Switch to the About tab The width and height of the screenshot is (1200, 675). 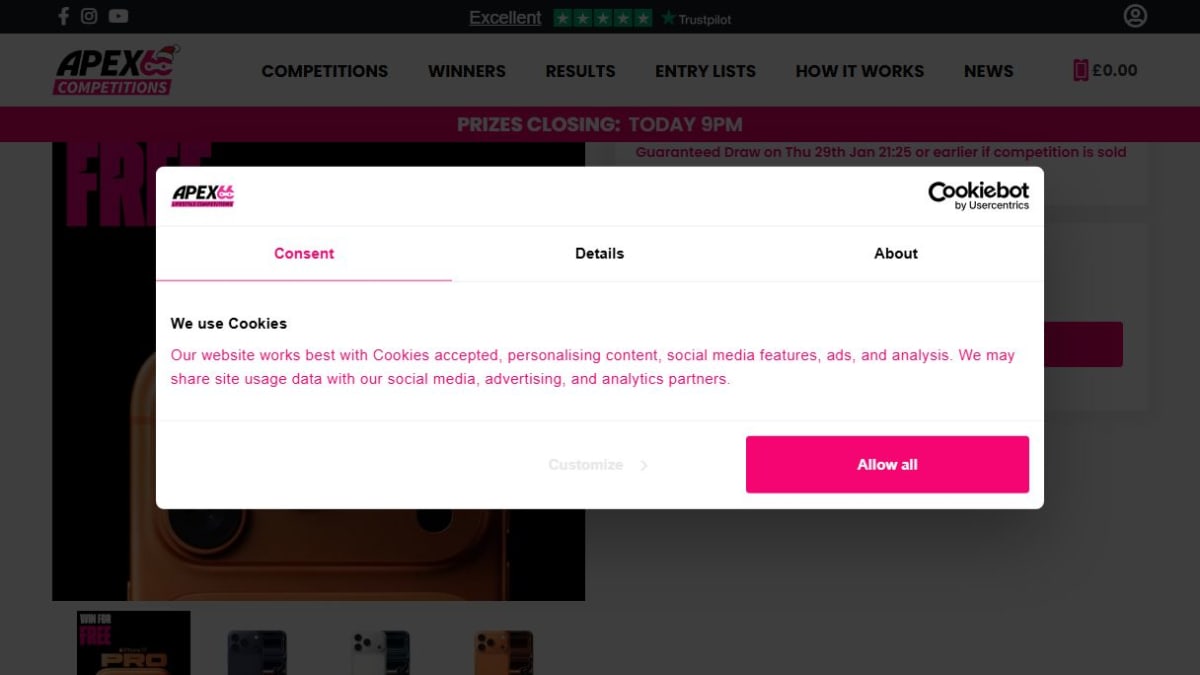896,254
